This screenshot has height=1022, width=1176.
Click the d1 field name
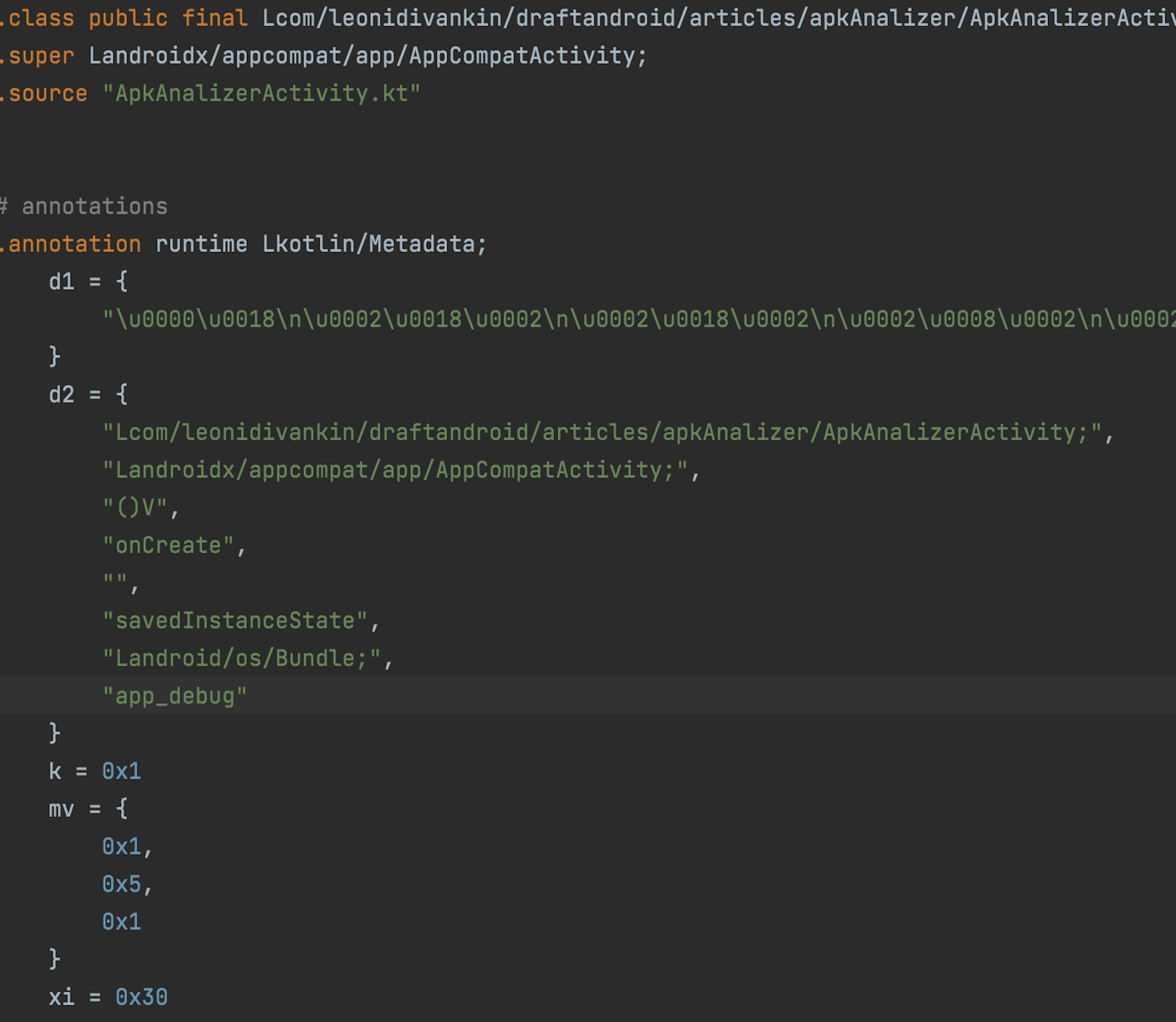(62, 282)
